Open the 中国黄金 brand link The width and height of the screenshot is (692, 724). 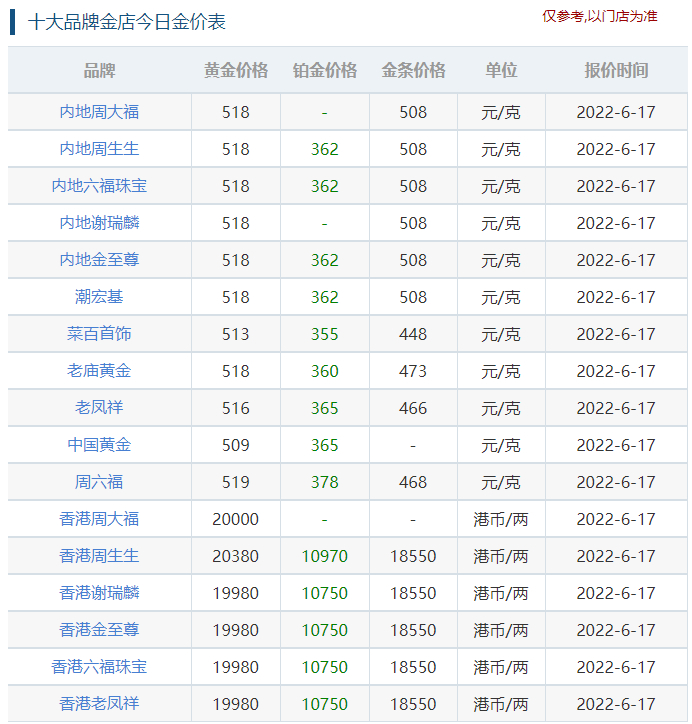point(99,445)
